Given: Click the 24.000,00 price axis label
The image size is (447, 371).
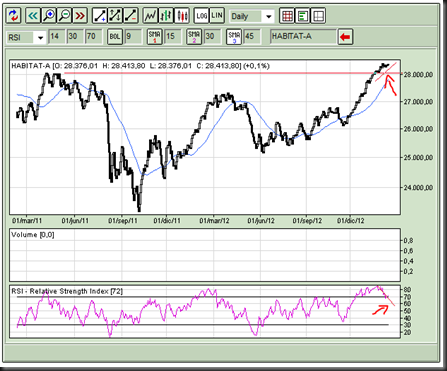Looking at the screenshot, I should (418, 188).
